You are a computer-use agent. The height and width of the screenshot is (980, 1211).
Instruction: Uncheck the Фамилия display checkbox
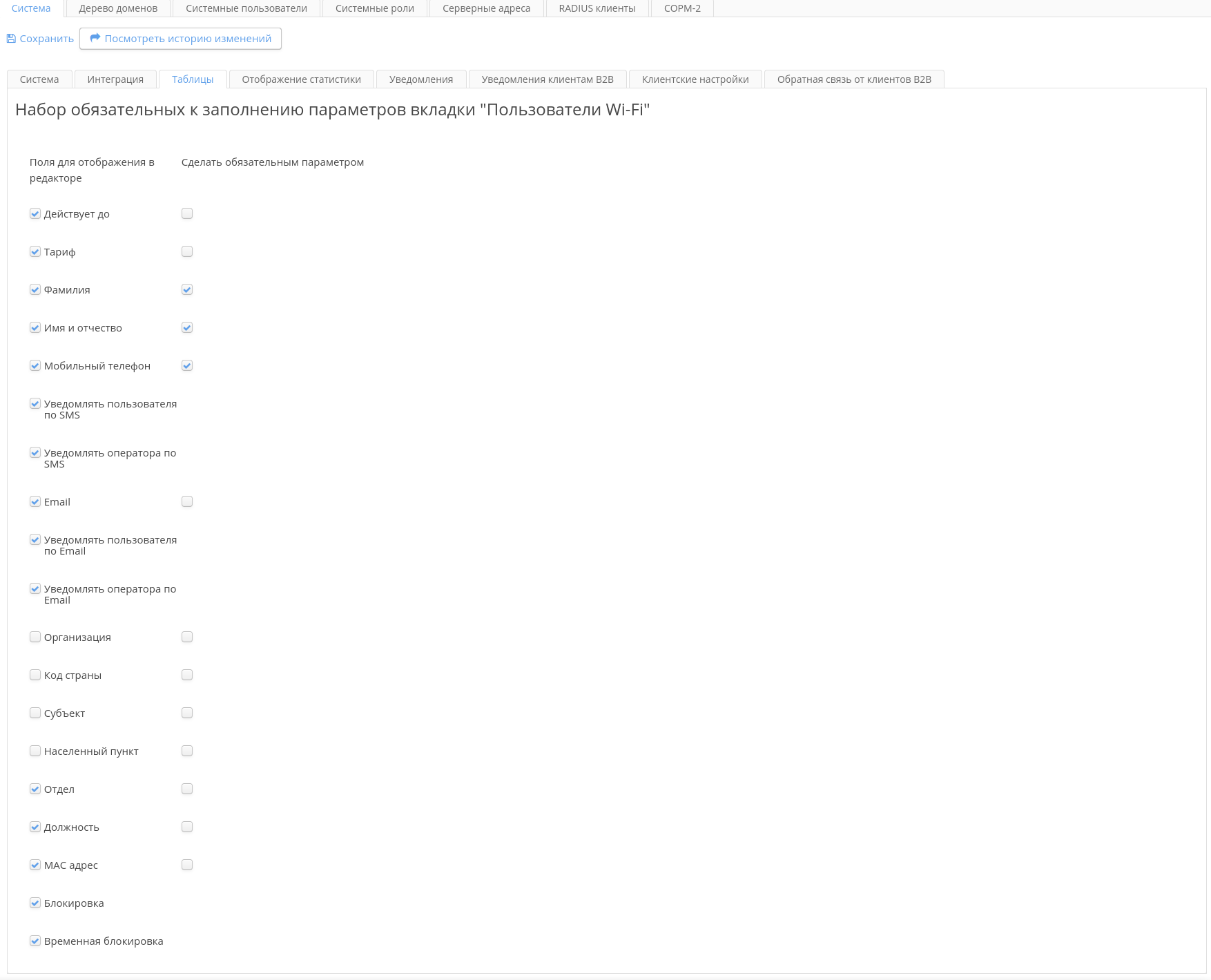click(35, 290)
